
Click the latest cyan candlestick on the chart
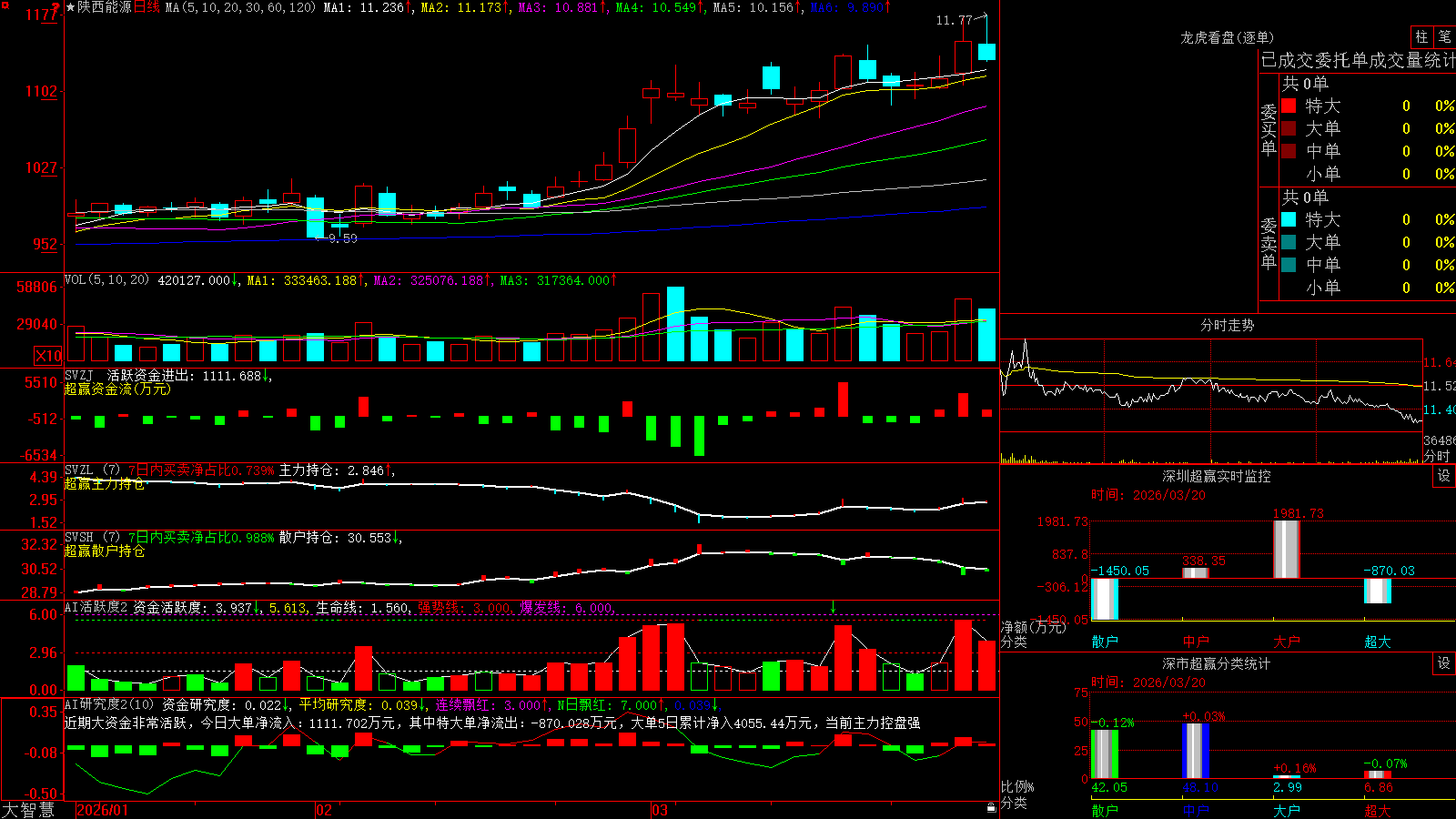(x=986, y=51)
